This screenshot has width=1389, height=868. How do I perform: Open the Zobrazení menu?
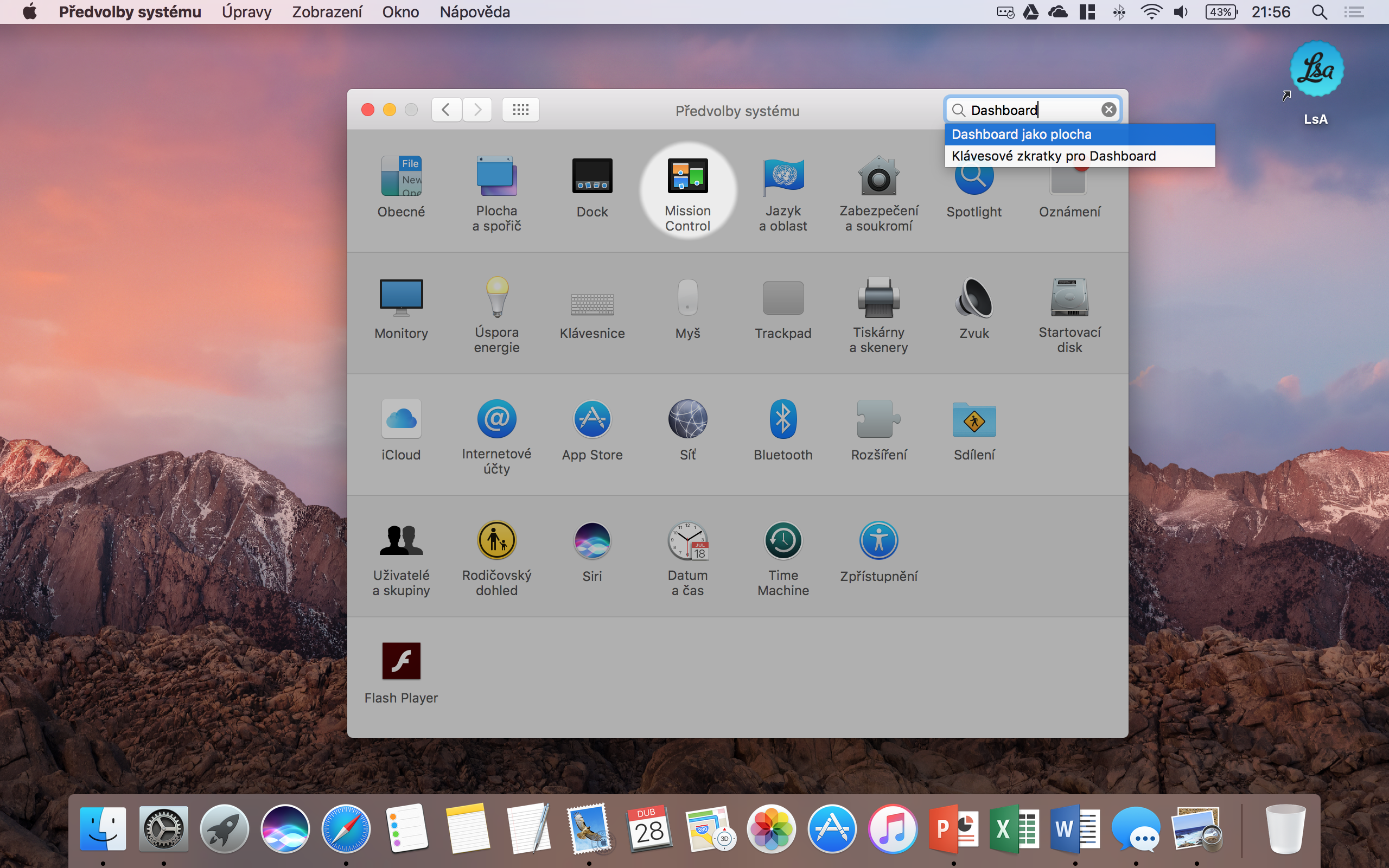pyautogui.click(x=327, y=12)
